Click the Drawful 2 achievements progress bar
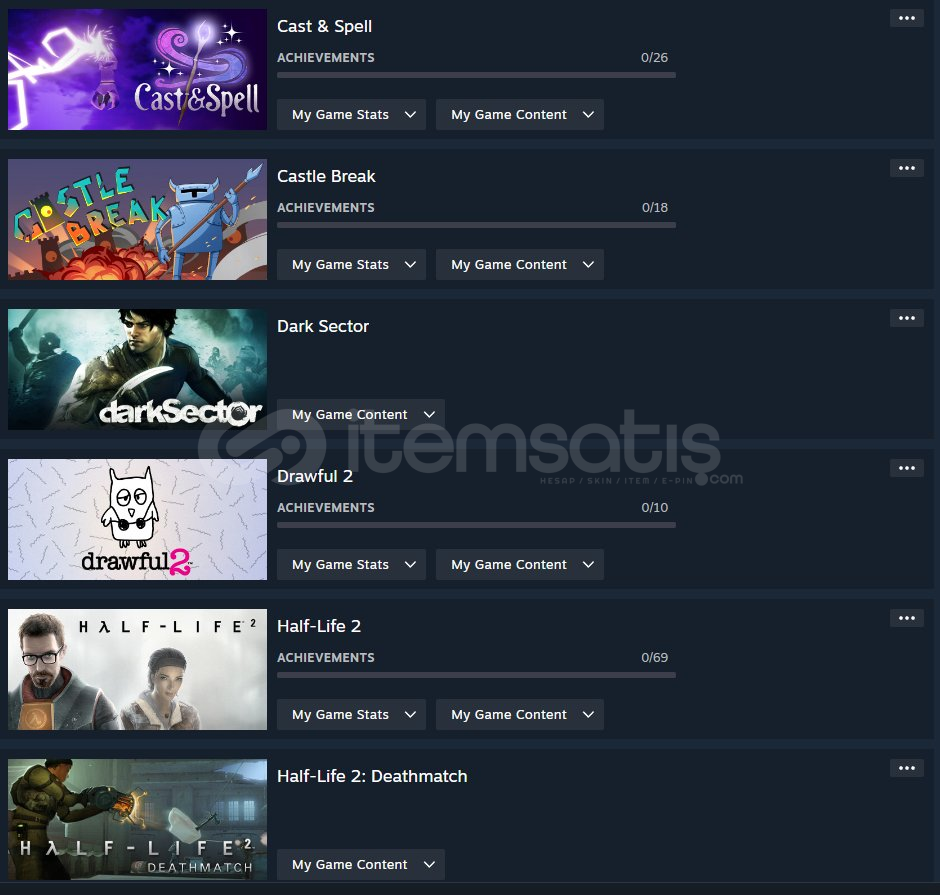Screen dimensions: 940x895 coord(476,525)
